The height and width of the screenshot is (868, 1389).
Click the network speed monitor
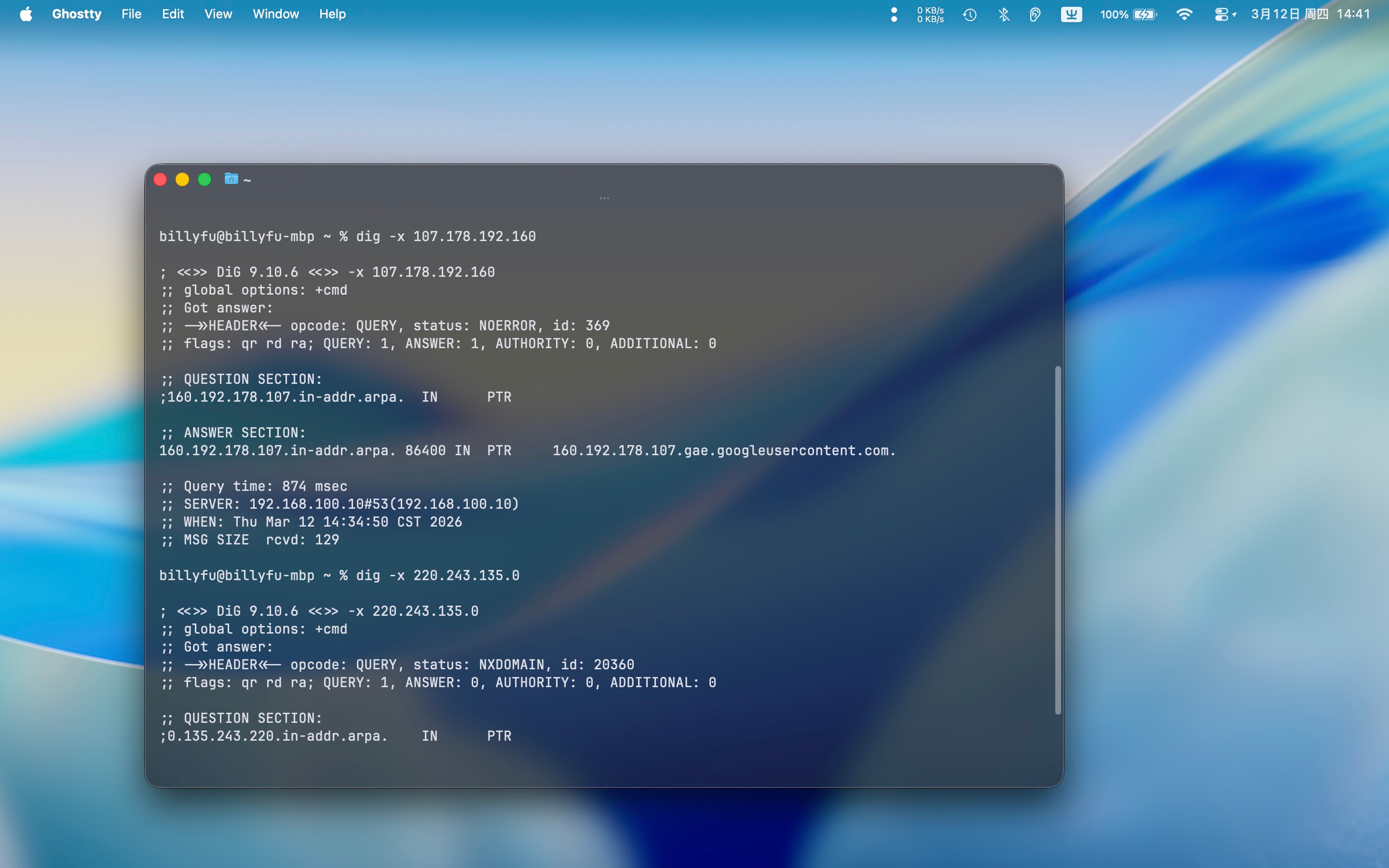[x=930, y=14]
